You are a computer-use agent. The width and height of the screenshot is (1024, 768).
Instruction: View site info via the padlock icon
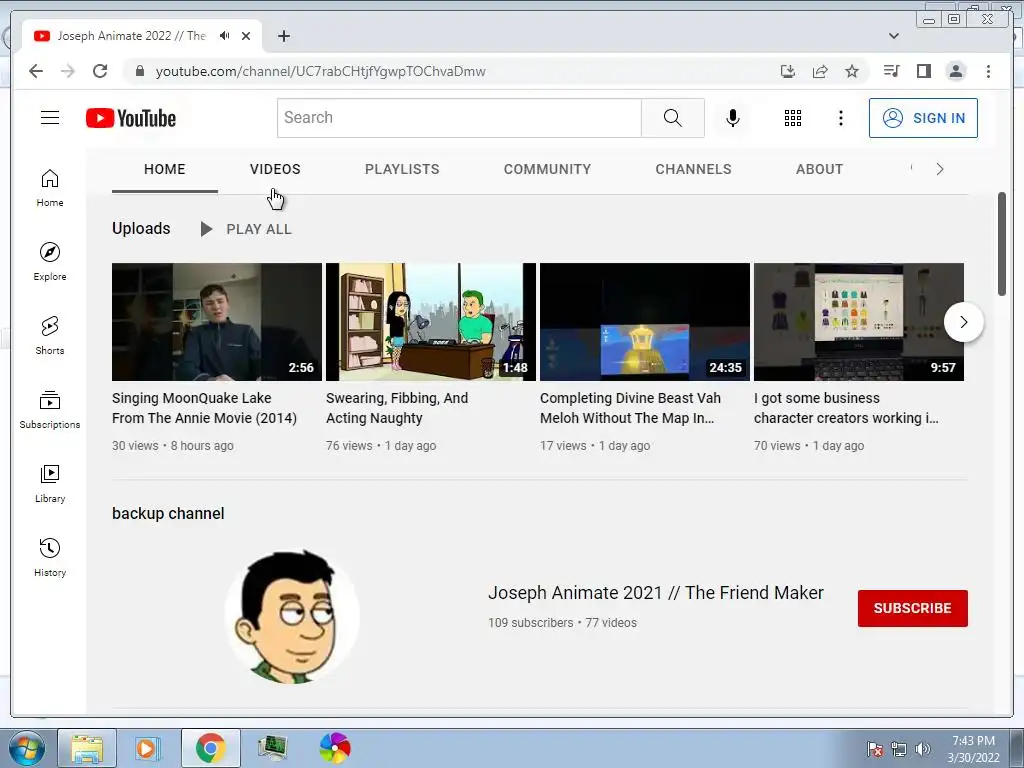click(x=139, y=71)
